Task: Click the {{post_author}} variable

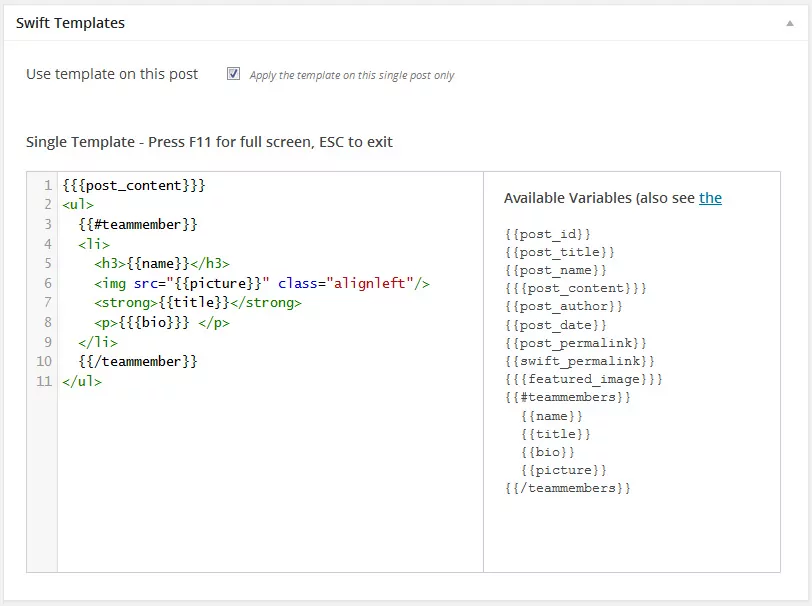Action: click(x=564, y=307)
